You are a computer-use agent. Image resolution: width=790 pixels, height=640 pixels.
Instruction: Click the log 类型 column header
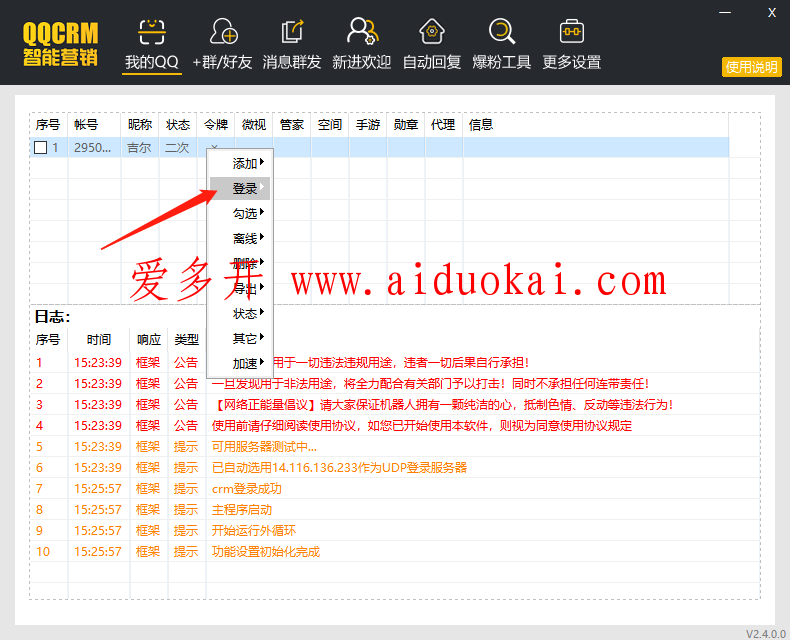pos(186,340)
